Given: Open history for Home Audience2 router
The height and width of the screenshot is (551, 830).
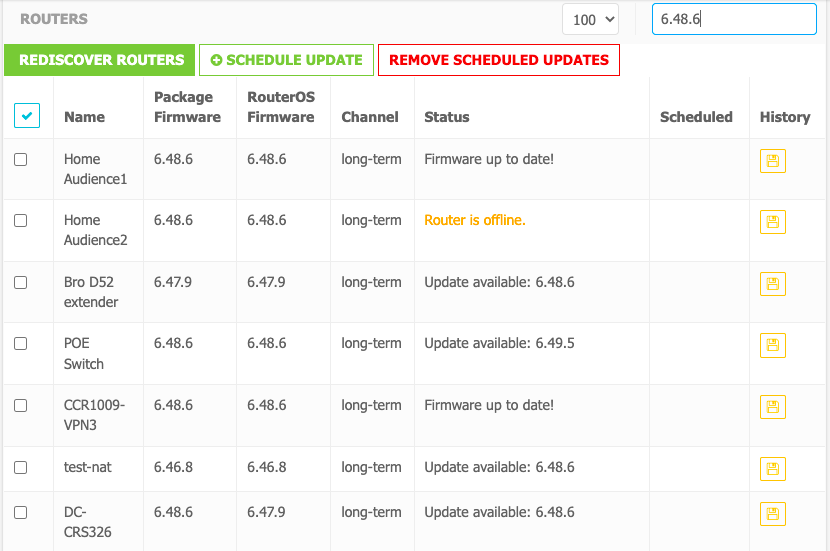Looking at the screenshot, I should pyautogui.click(x=772, y=222).
